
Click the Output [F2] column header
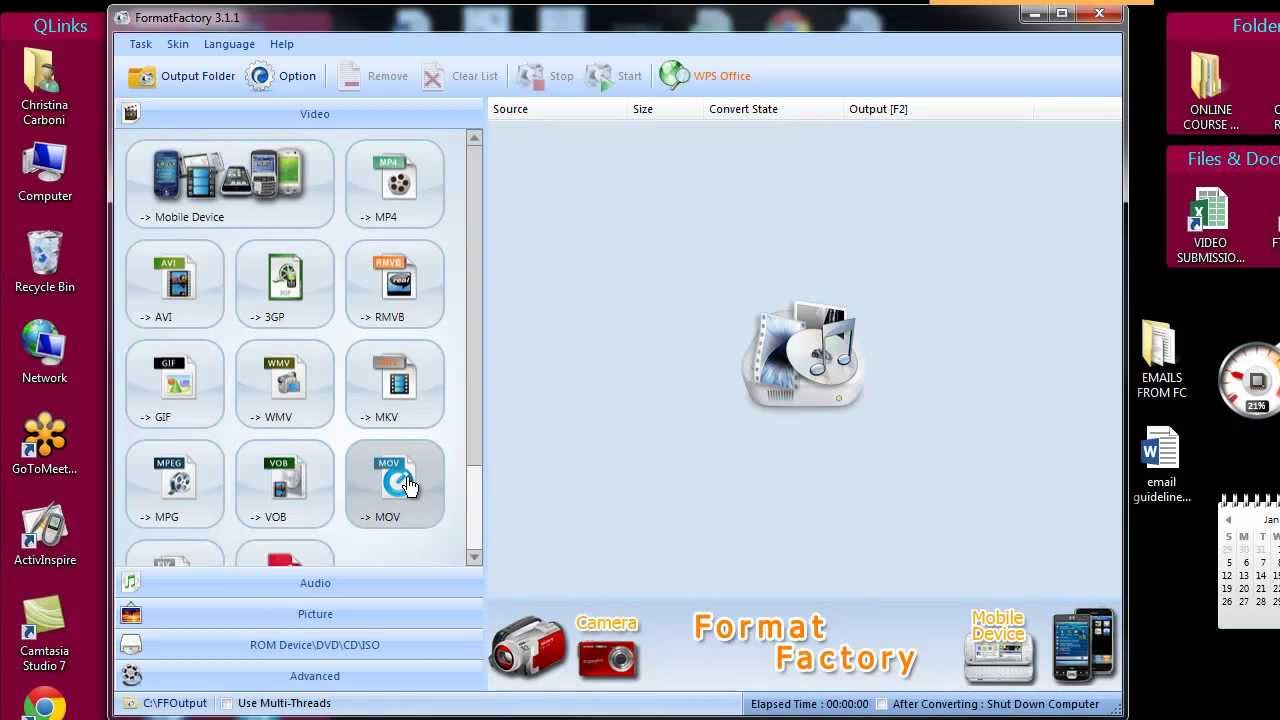(x=938, y=109)
